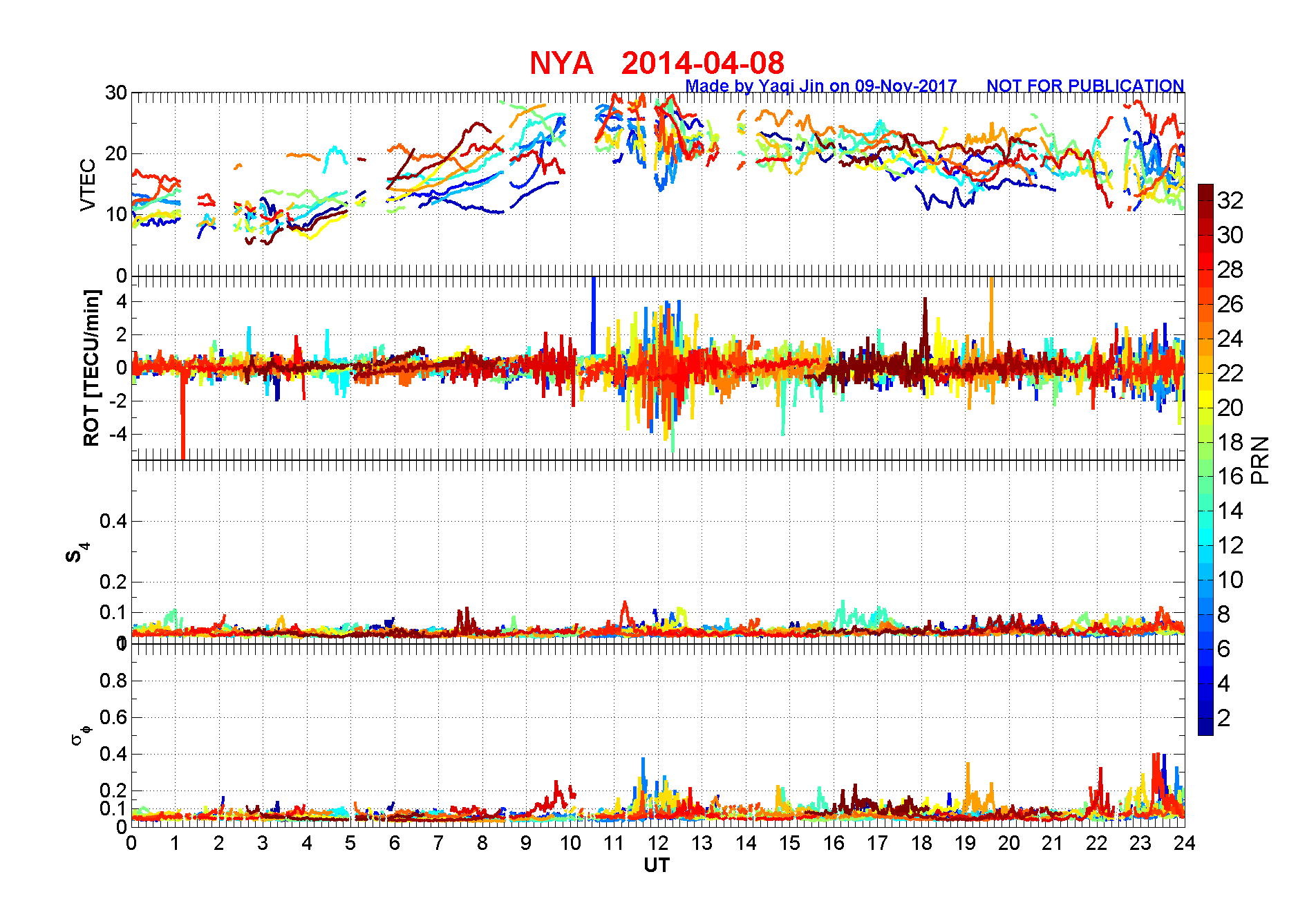Click the ROT time-series plot panel
1316x919 pixels.
coord(658,368)
